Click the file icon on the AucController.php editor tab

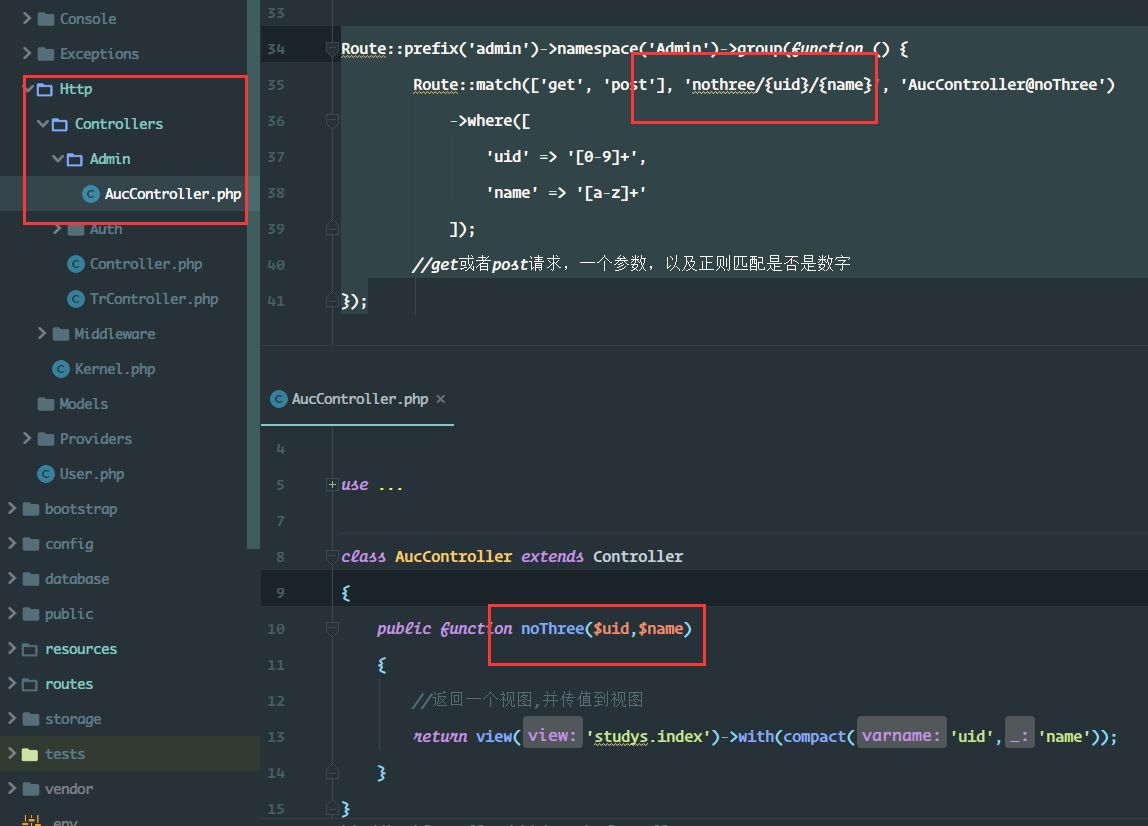click(279, 399)
